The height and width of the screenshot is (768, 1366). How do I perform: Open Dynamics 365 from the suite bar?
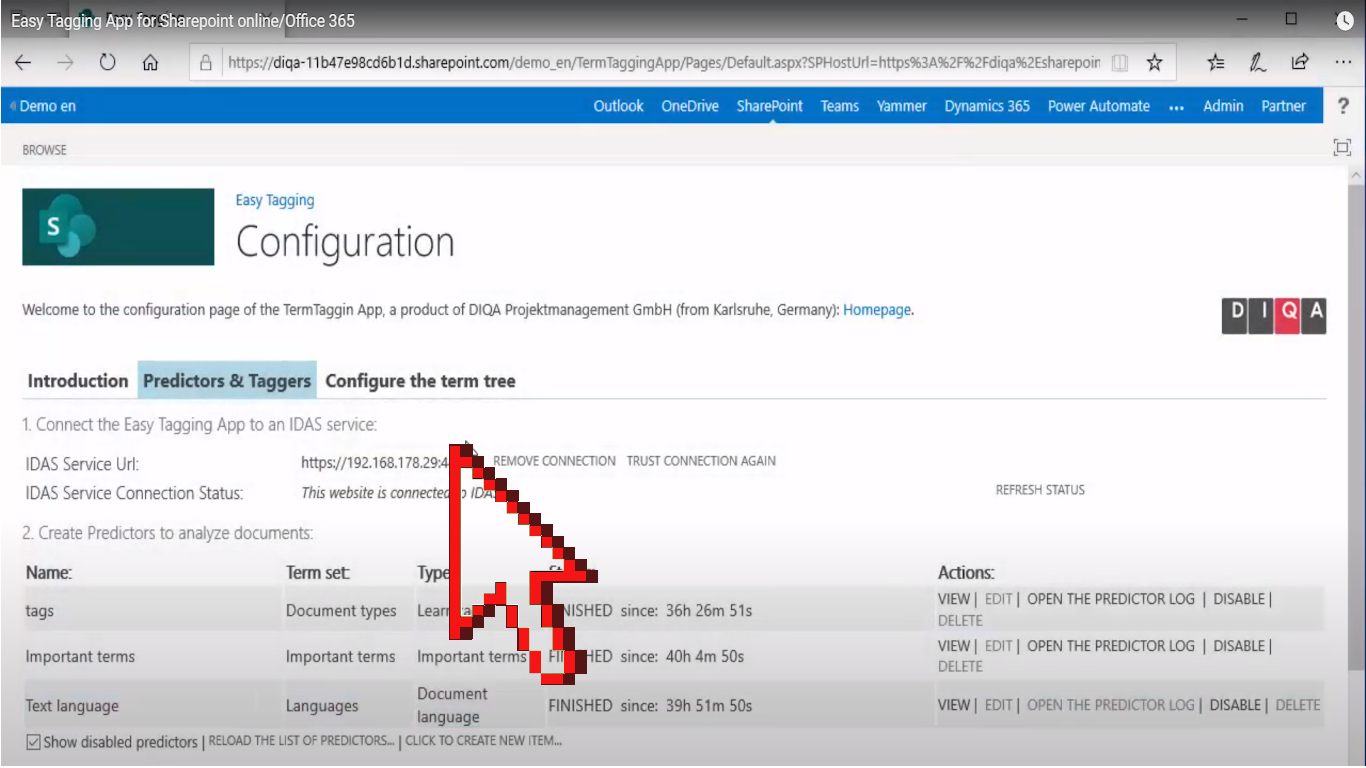(x=987, y=106)
